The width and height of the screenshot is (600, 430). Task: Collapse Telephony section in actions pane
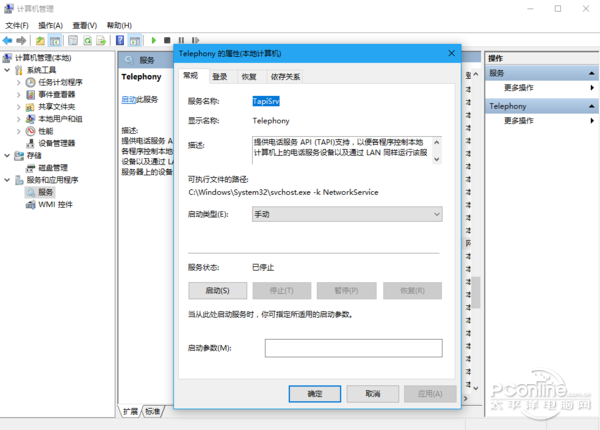click(x=592, y=106)
